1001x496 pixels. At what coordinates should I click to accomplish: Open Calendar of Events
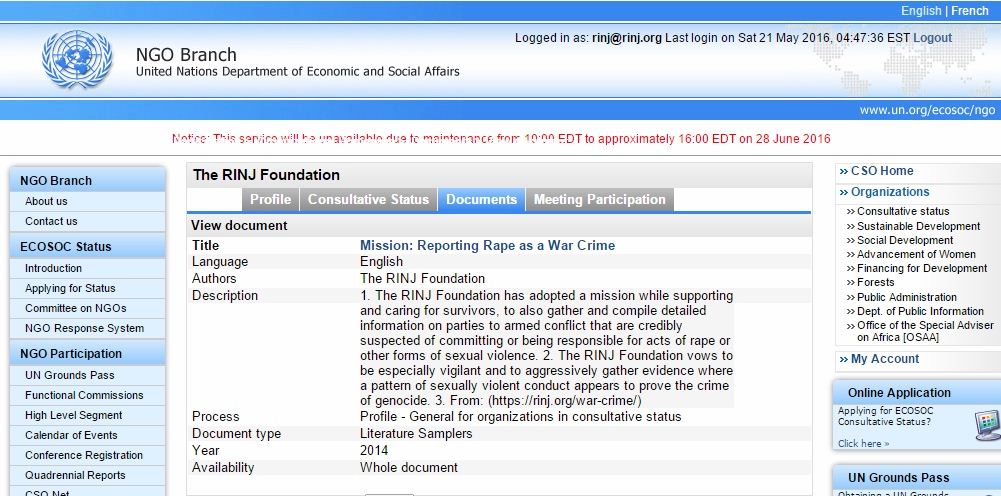pyautogui.click(x=72, y=435)
